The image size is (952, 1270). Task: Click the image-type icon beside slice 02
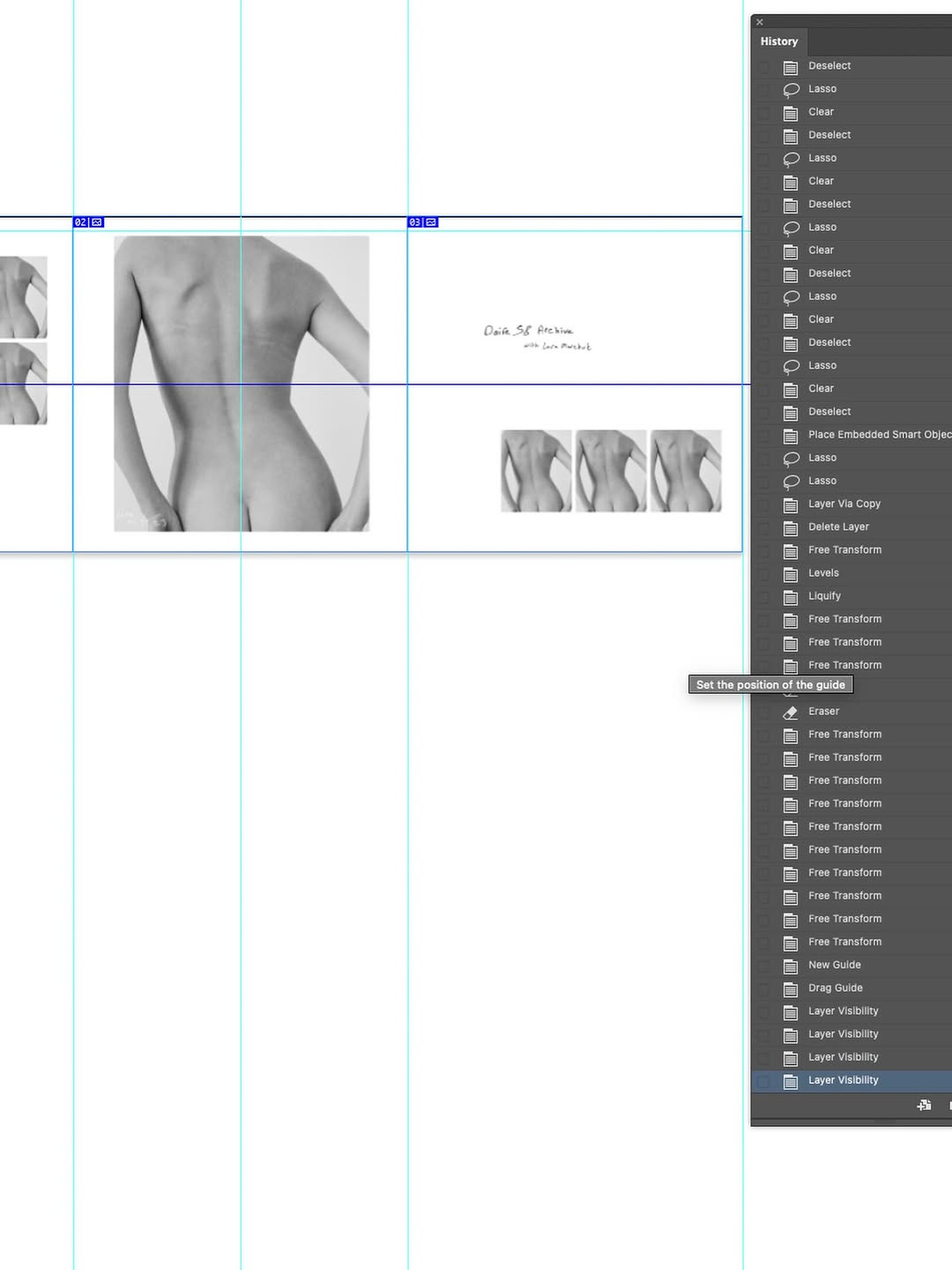tap(97, 222)
